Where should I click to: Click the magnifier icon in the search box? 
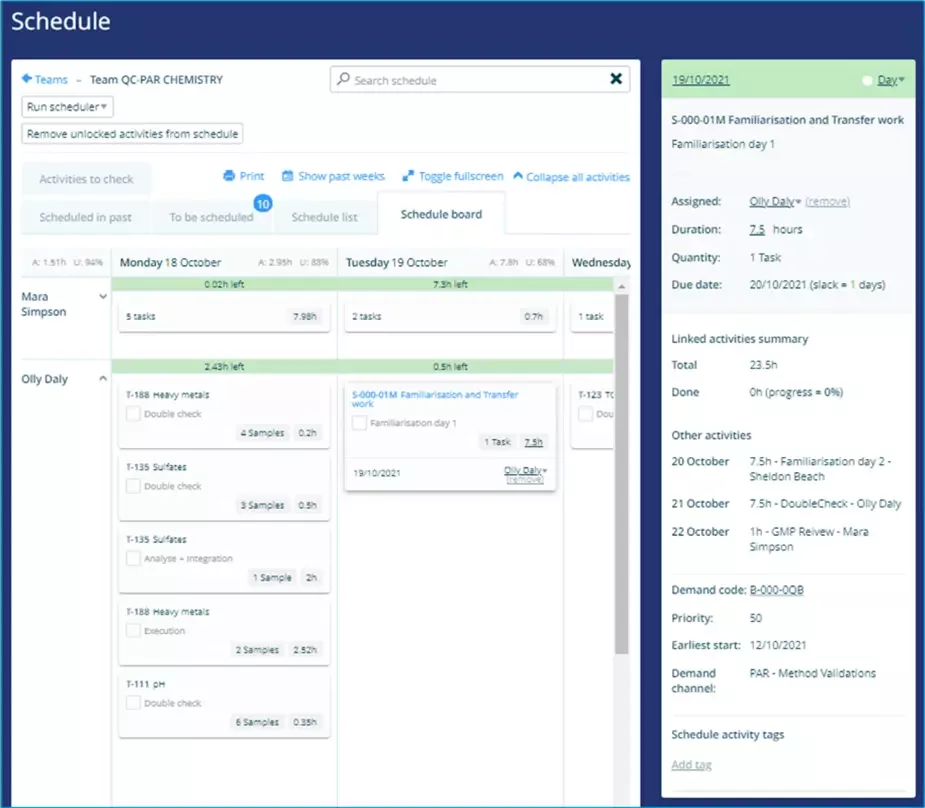tap(343, 79)
